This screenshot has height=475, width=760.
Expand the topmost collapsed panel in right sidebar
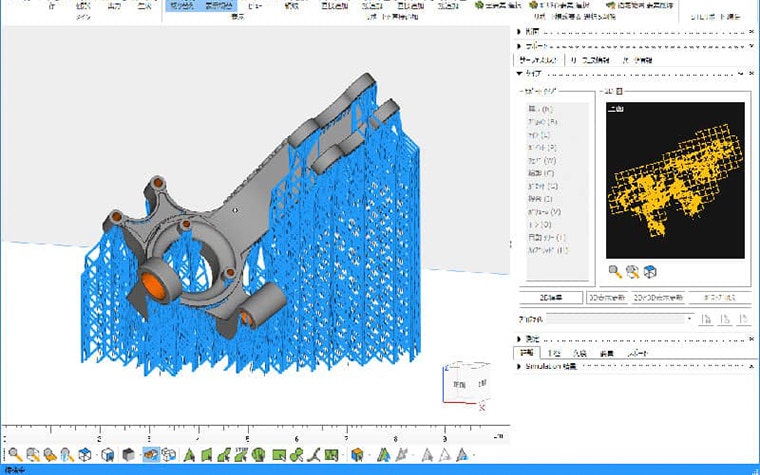[x=520, y=31]
